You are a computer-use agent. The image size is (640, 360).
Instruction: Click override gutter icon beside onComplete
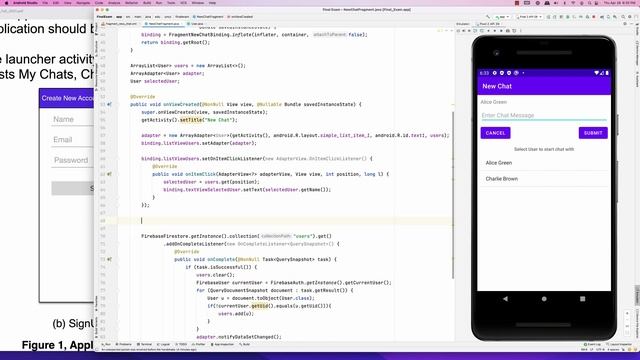(109, 259)
